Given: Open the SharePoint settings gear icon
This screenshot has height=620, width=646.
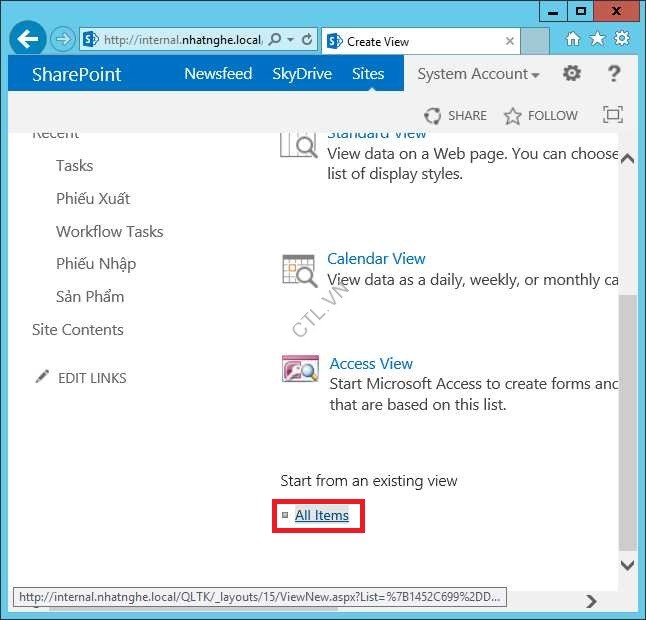Looking at the screenshot, I should [x=572, y=74].
